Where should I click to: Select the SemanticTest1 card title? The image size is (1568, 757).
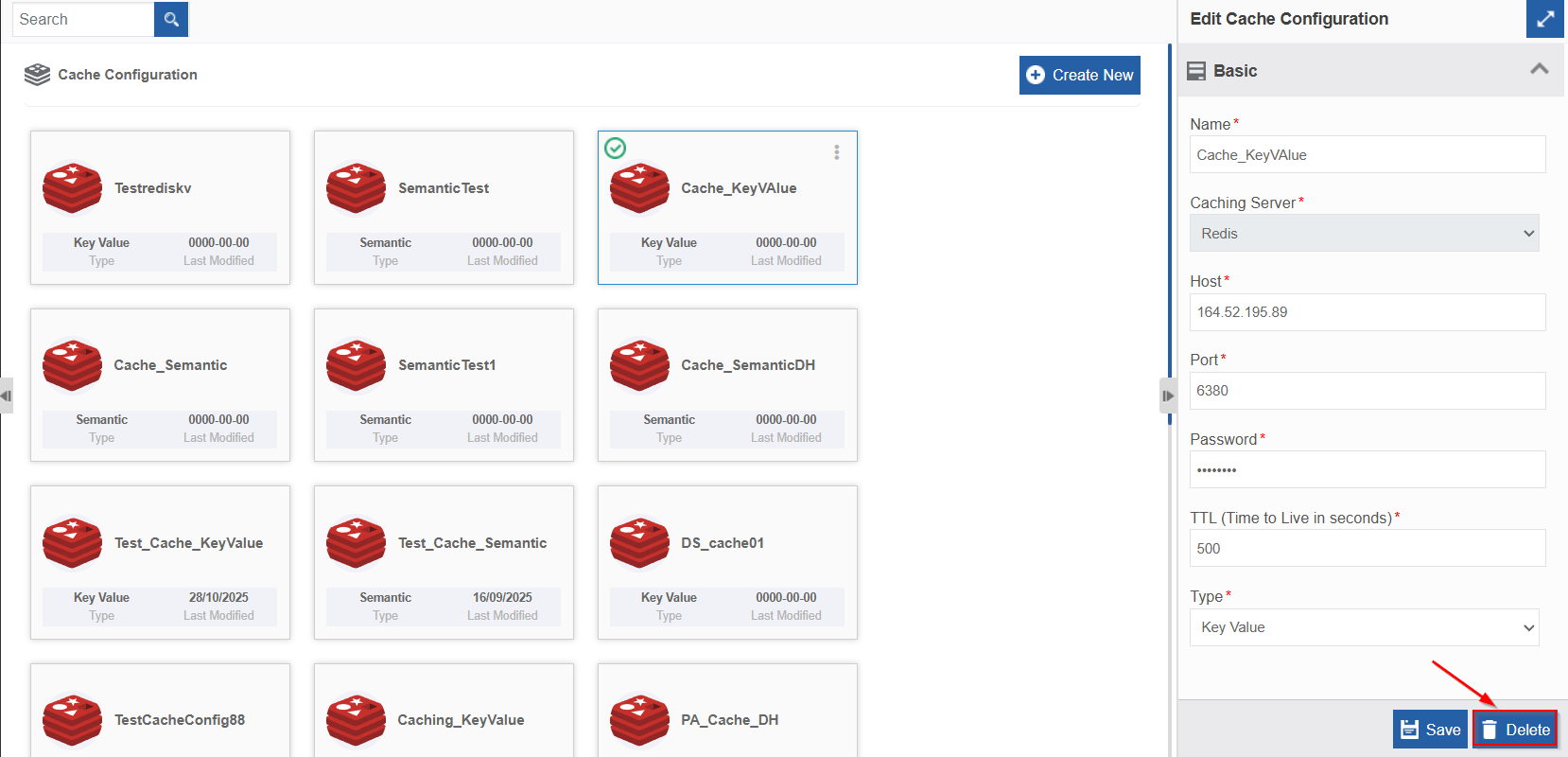pyautogui.click(x=447, y=365)
